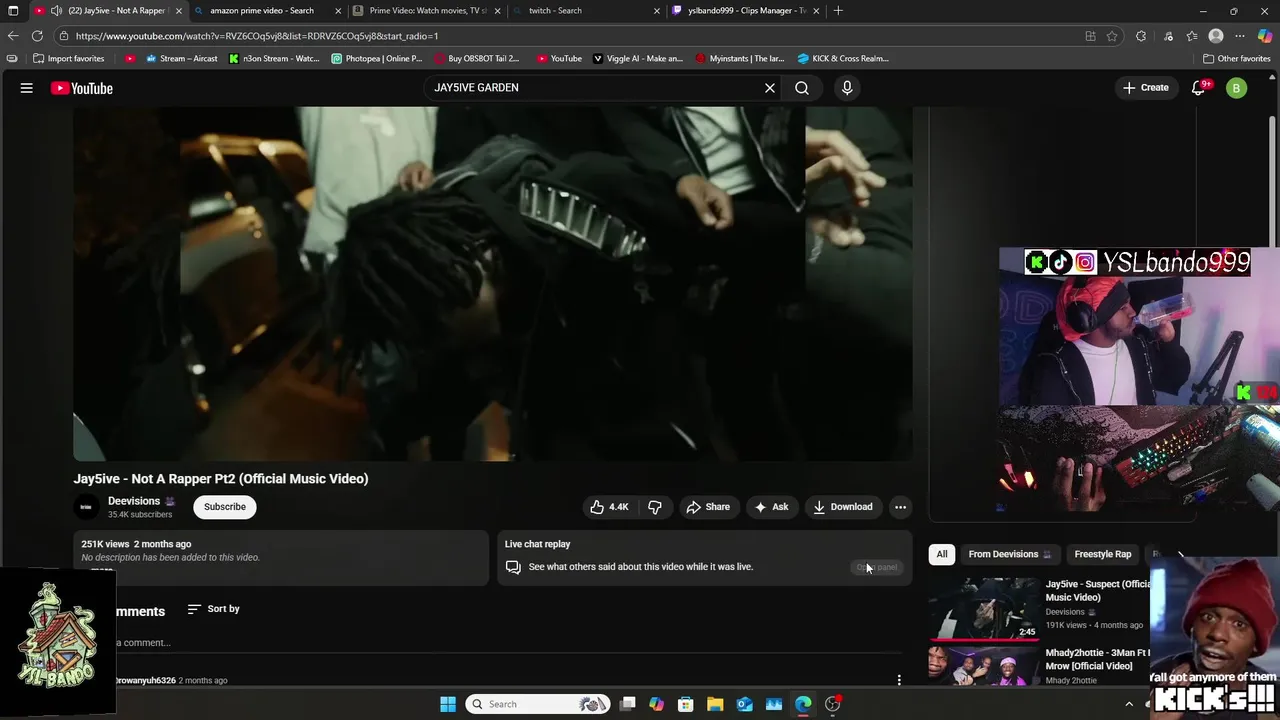This screenshot has width=1280, height=720.
Task: Open the Sort by comments dropdown
Action: tap(213, 609)
